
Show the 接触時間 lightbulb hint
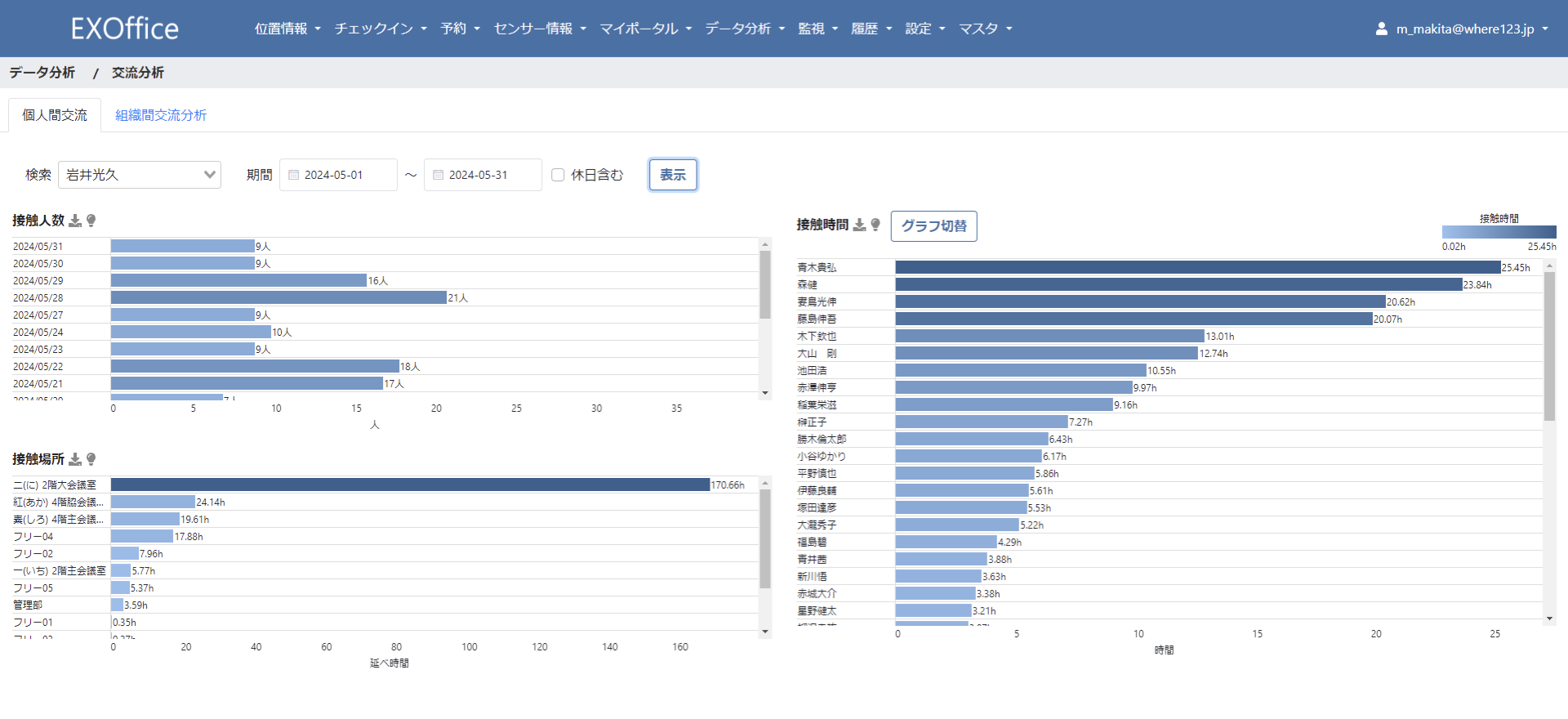875,225
